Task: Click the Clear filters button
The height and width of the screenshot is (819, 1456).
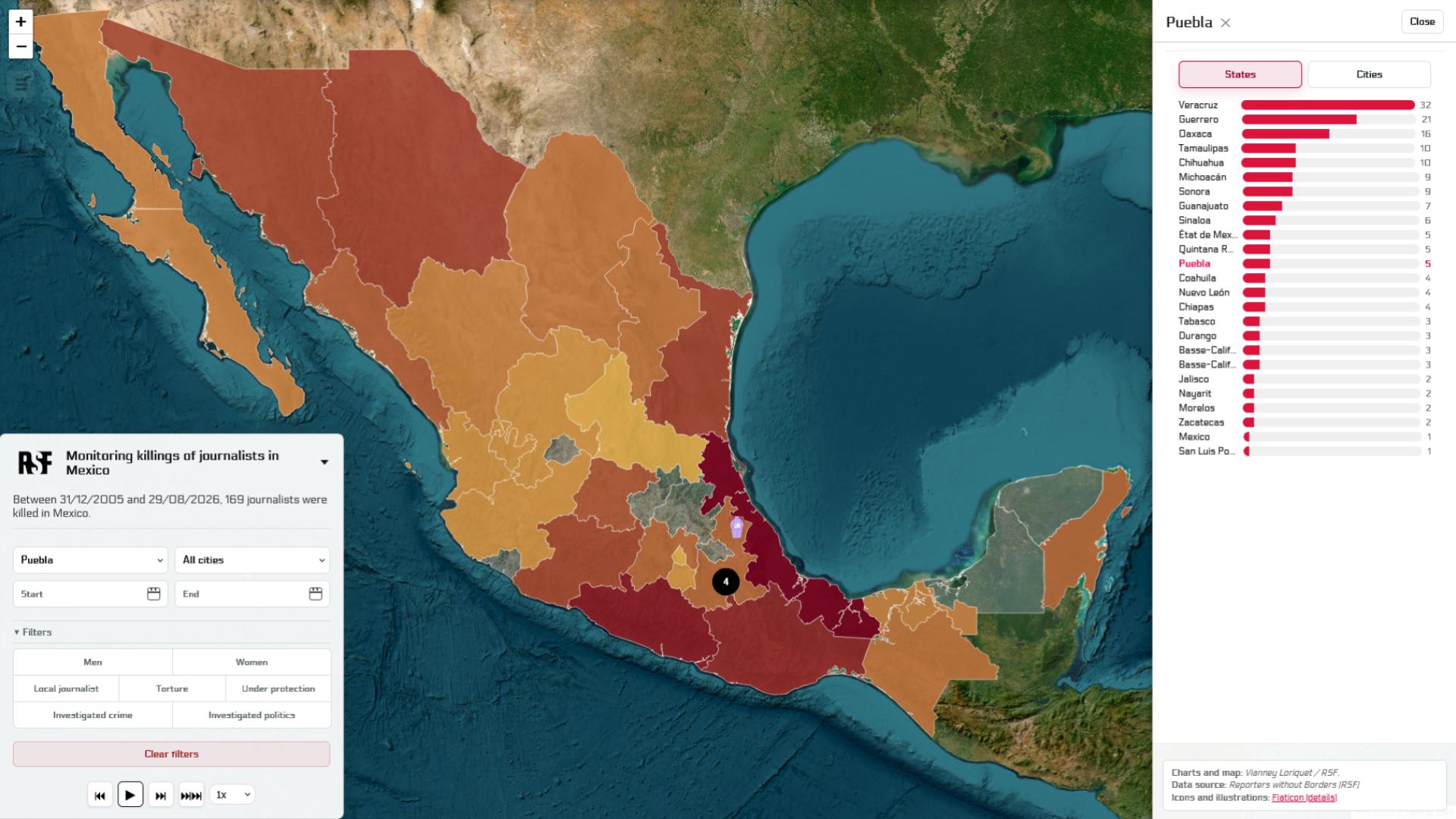Action: [171, 754]
